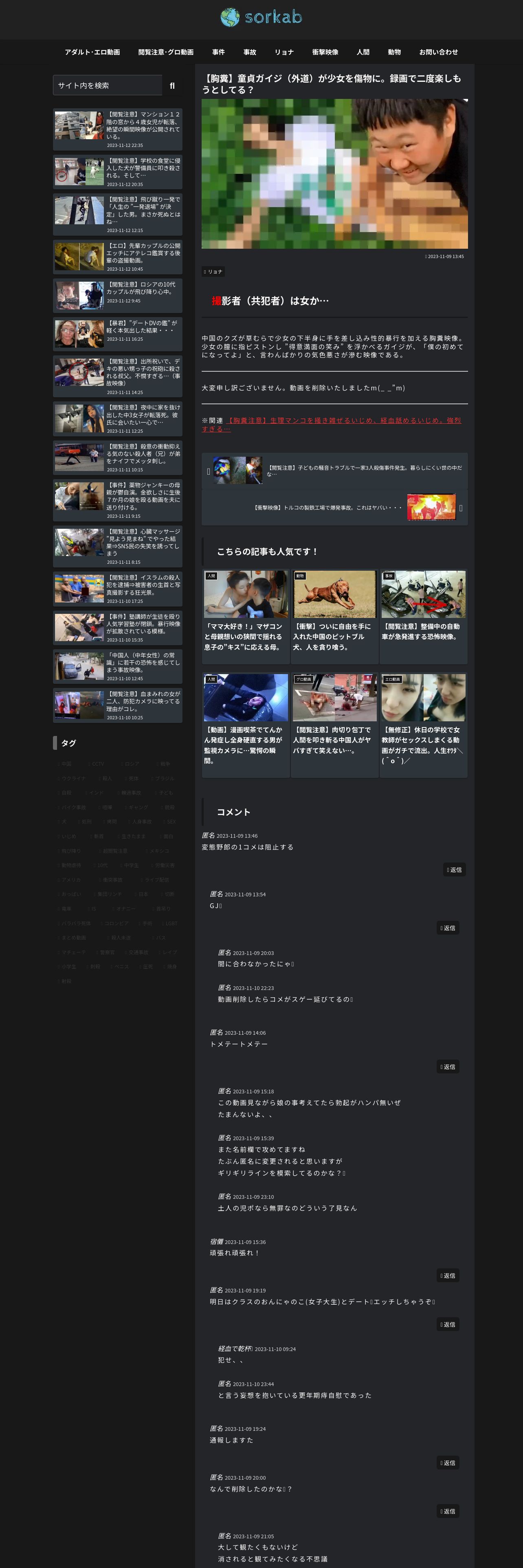Open the 人間 menu item
523x1568 pixels.
[x=363, y=53]
